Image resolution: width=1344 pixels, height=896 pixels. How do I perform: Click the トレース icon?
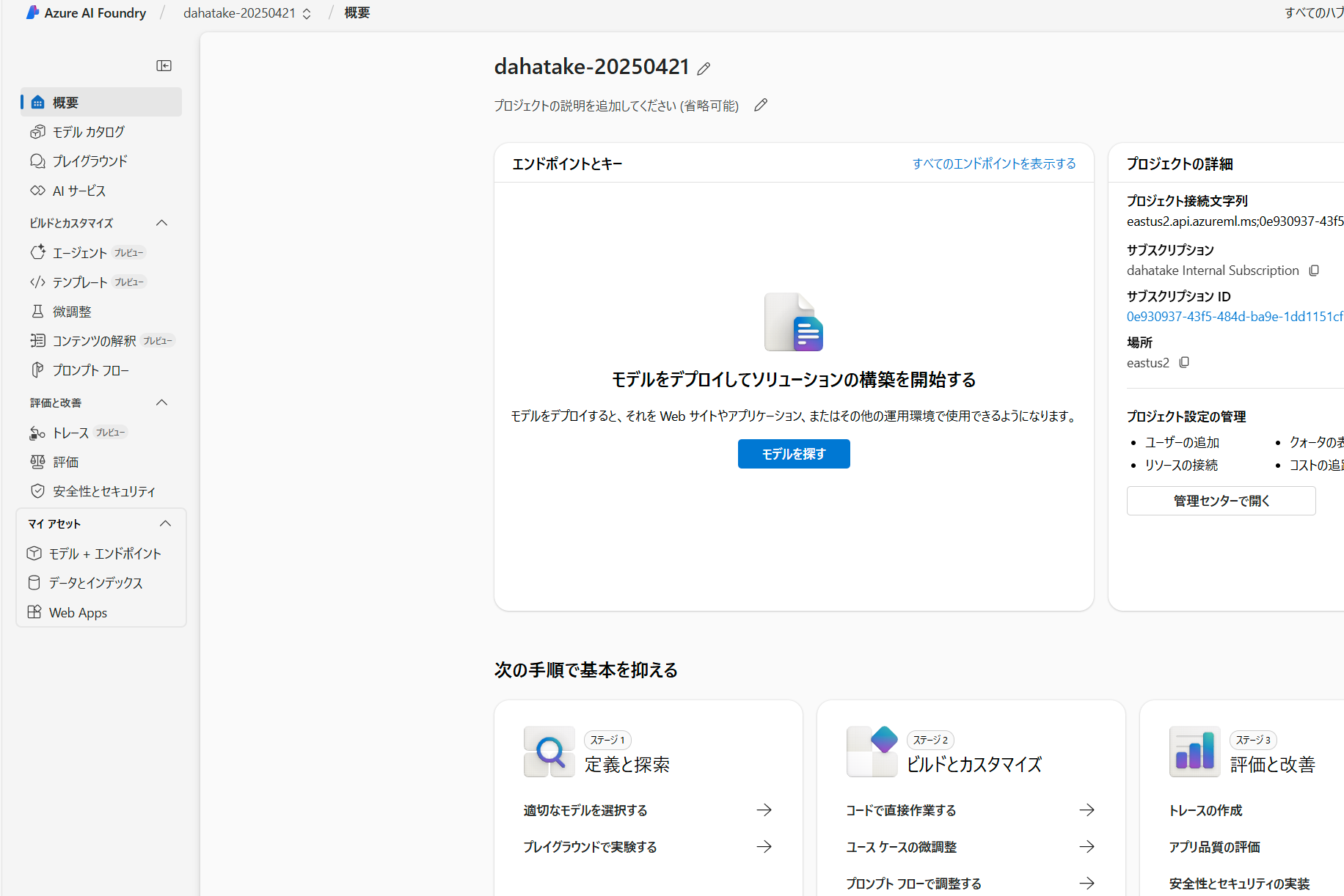pyautogui.click(x=38, y=433)
